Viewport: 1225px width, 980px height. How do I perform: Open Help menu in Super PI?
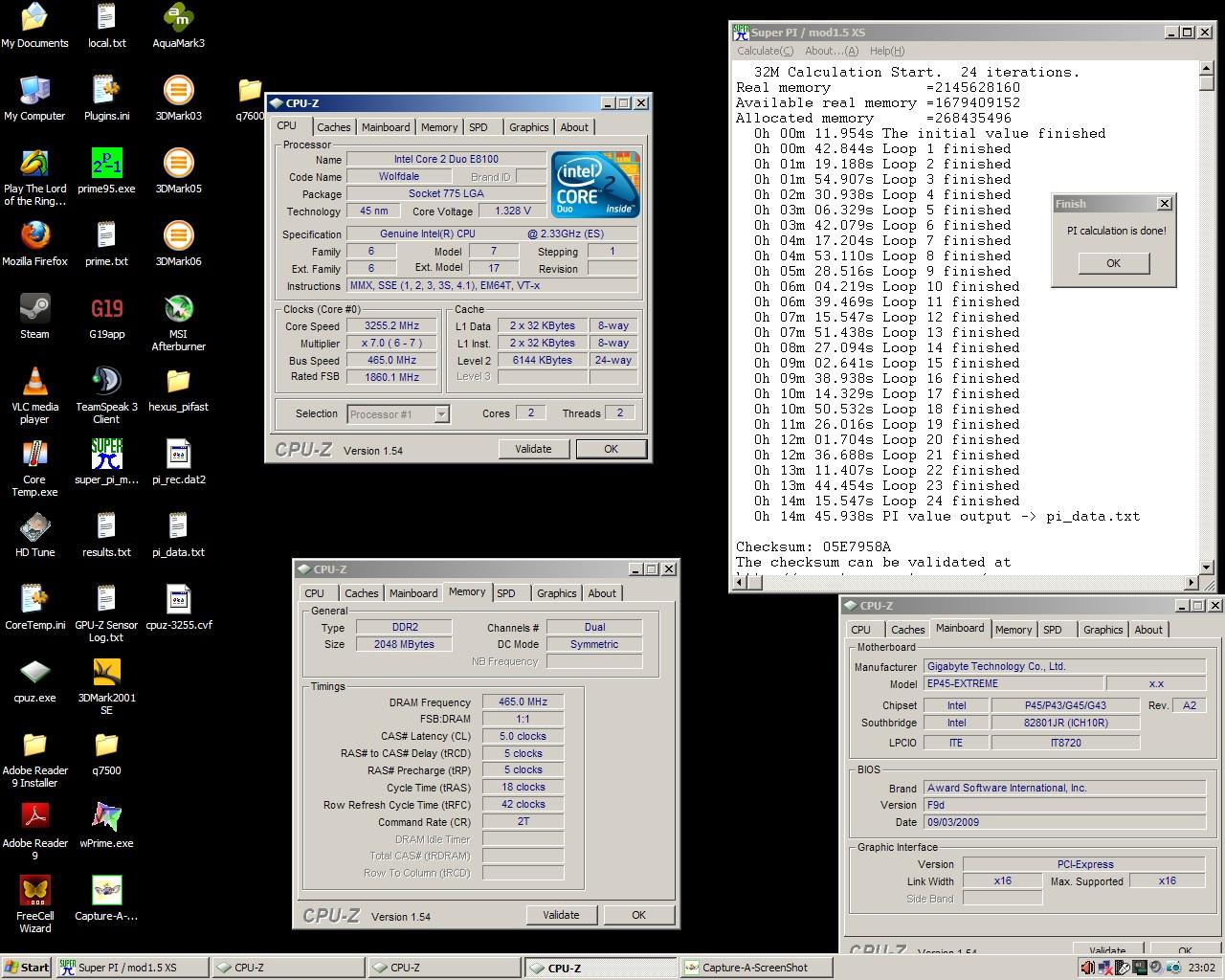click(x=886, y=51)
